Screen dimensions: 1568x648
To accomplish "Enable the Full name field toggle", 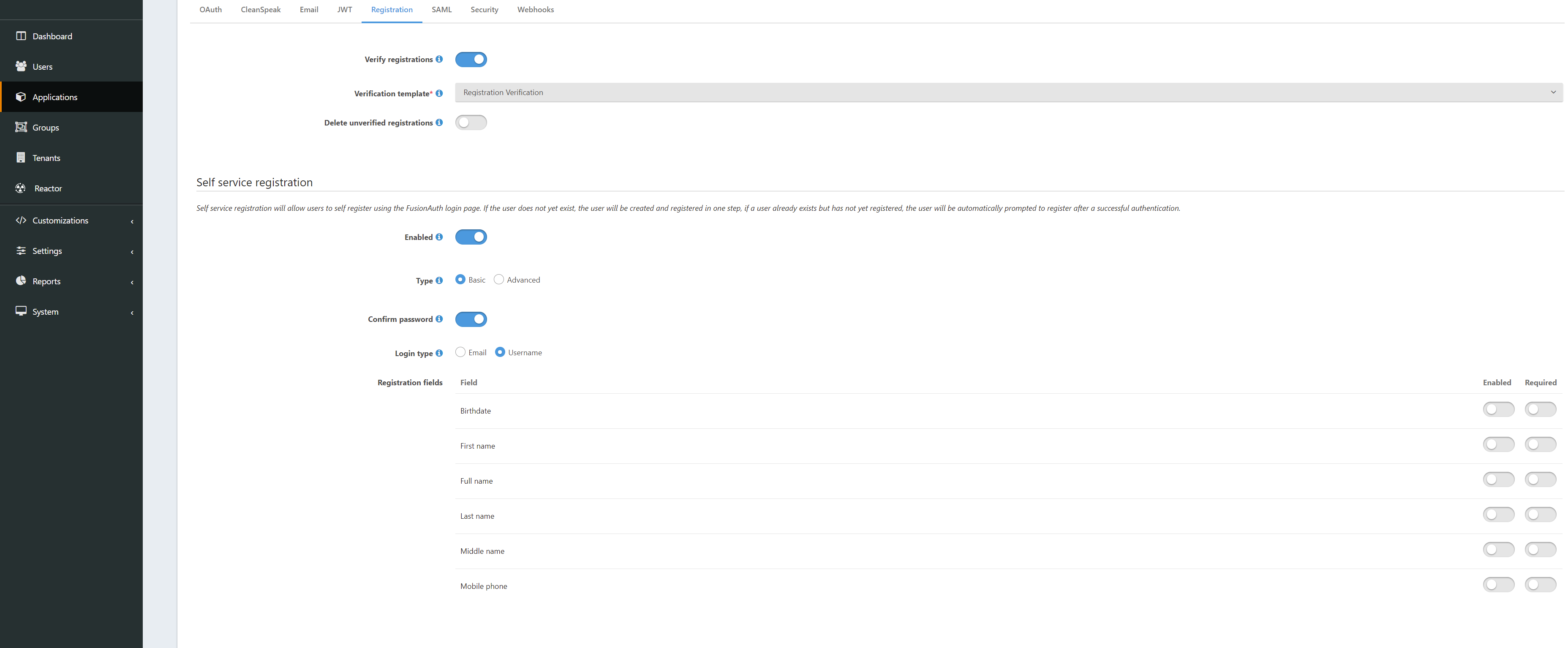I will pos(1498,479).
